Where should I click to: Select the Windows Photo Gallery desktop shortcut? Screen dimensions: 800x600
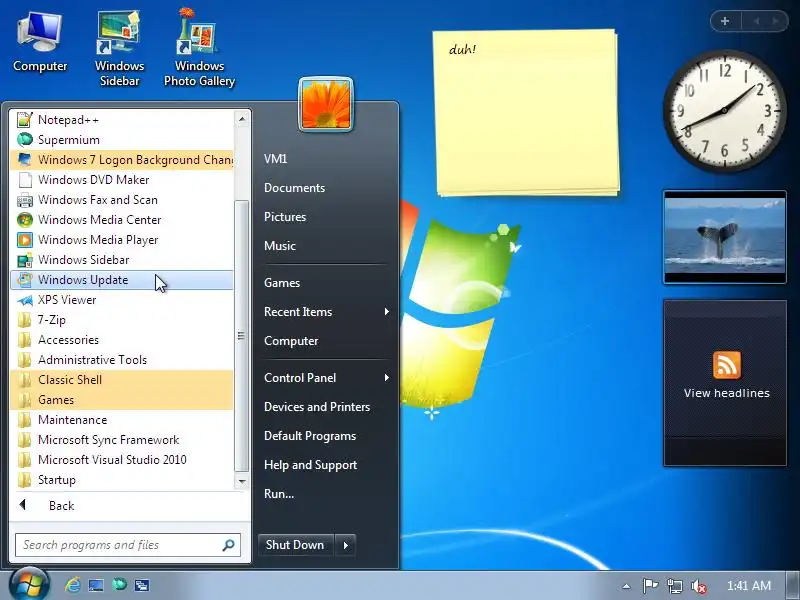pyautogui.click(x=199, y=47)
